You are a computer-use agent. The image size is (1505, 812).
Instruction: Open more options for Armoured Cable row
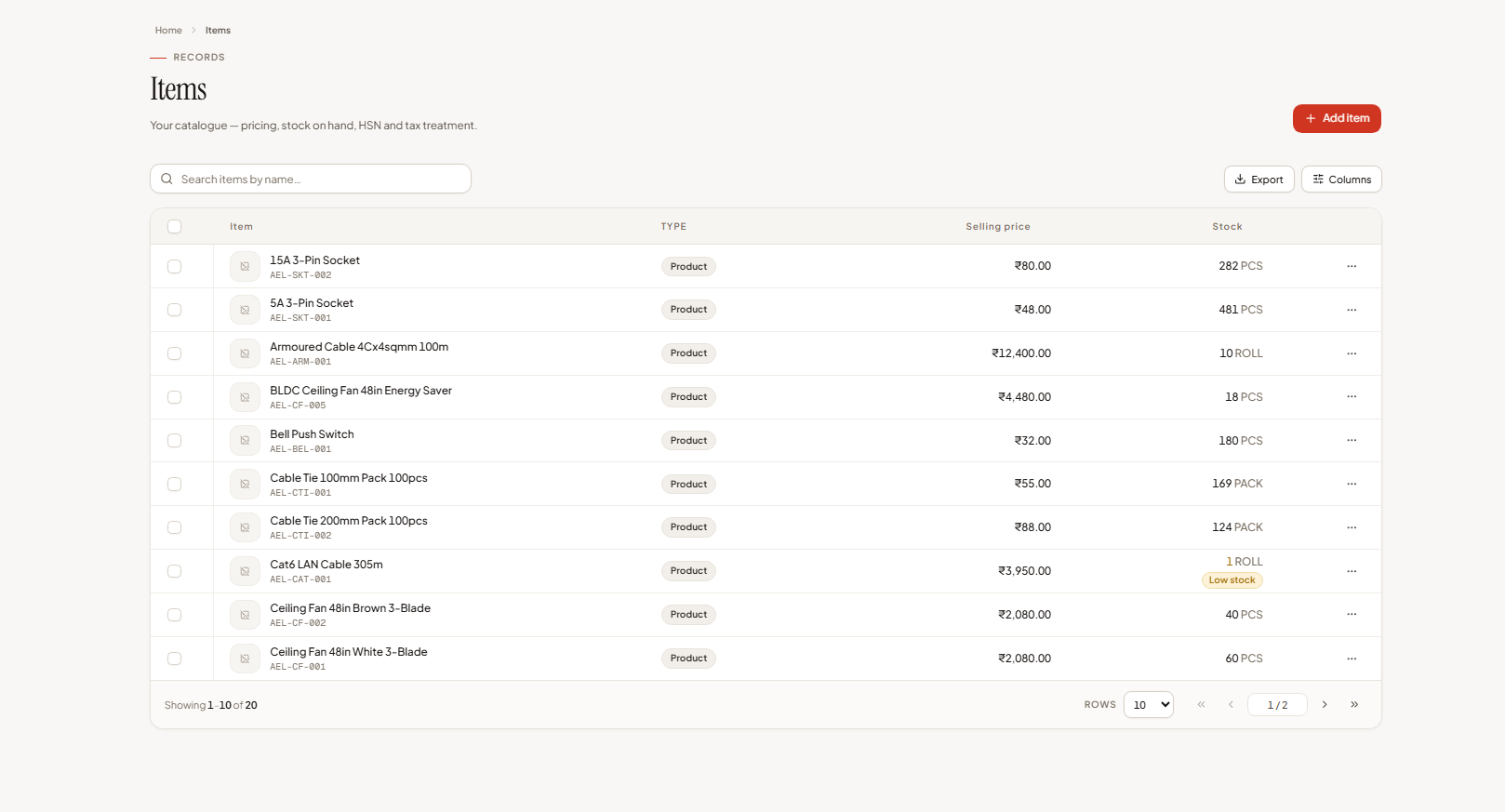(x=1352, y=353)
